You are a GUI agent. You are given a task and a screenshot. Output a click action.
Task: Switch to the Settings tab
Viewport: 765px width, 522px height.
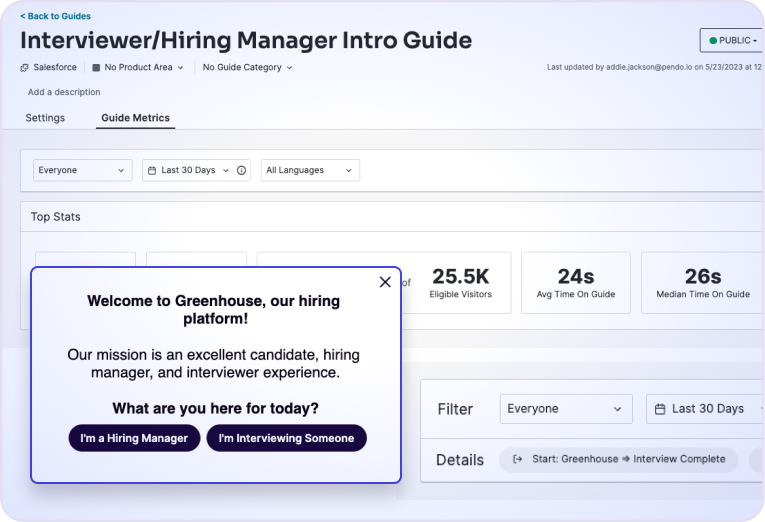45,118
